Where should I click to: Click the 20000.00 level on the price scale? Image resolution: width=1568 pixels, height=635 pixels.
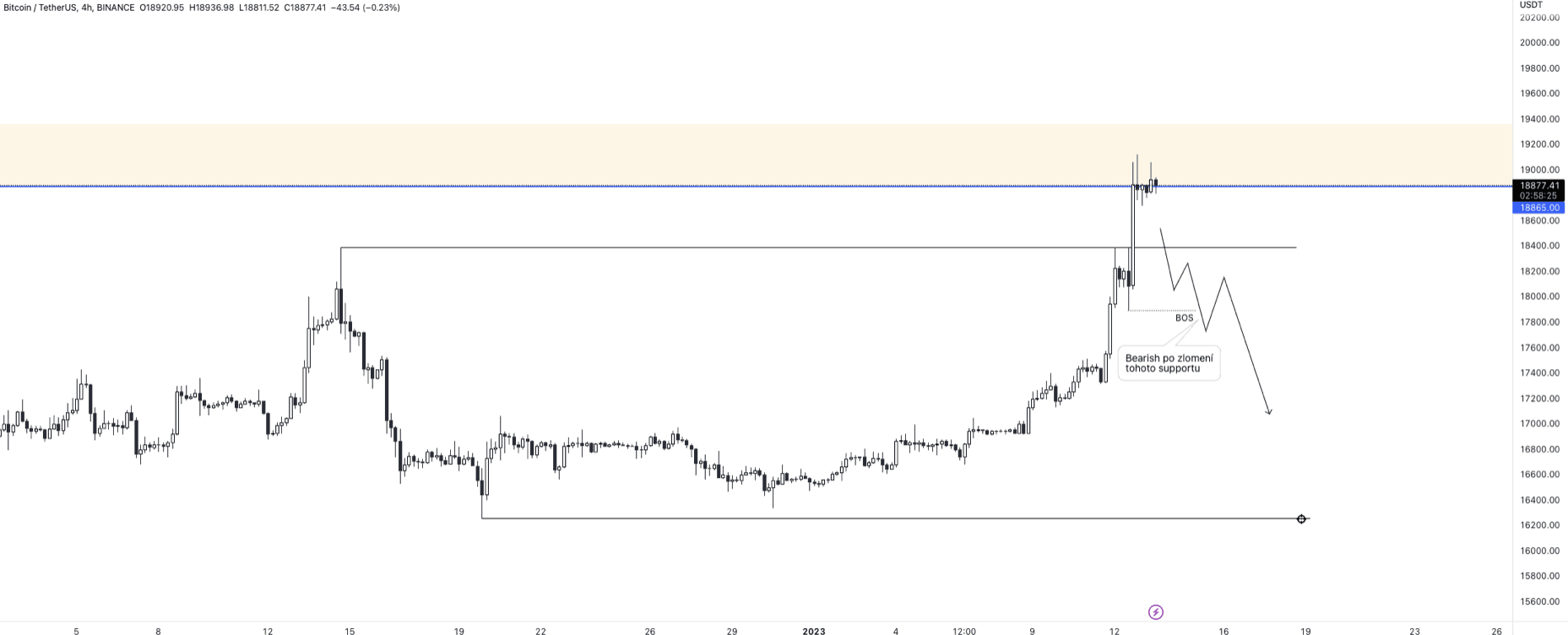[x=1539, y=42]
